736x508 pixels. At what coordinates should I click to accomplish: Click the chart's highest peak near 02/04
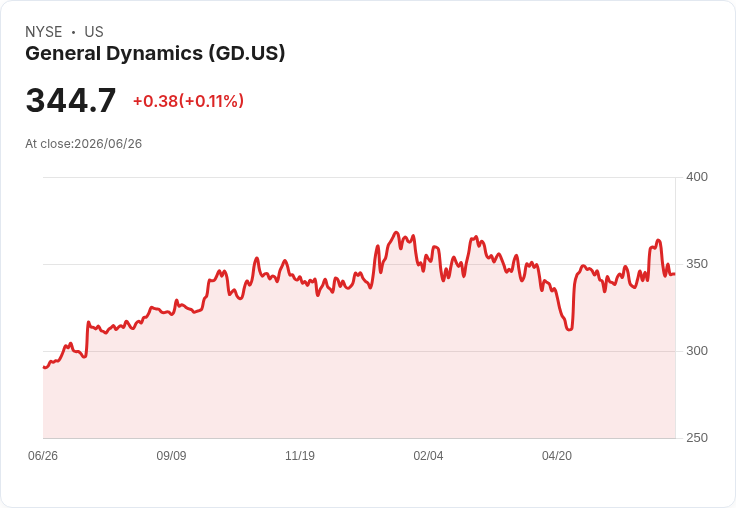(396, 232)
